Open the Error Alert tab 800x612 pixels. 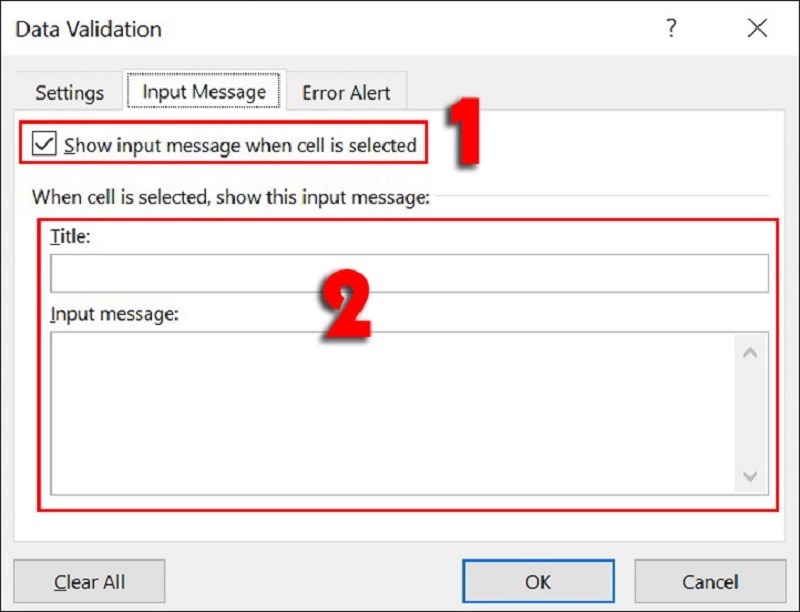(x=346, y=93)
